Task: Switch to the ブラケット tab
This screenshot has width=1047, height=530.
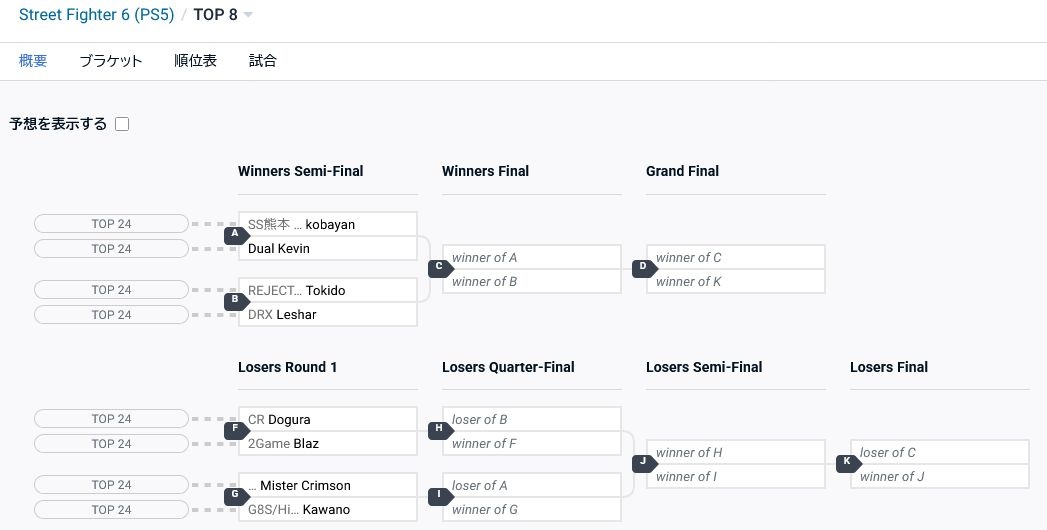Action: [x=111, y=61]
